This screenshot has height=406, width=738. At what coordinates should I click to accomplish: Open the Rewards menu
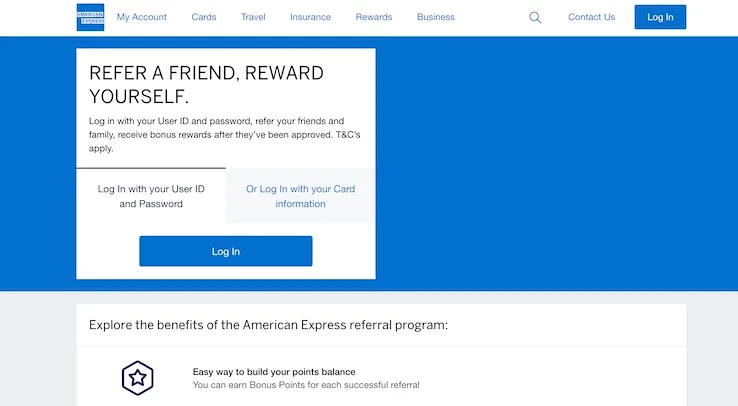(374, 17)
